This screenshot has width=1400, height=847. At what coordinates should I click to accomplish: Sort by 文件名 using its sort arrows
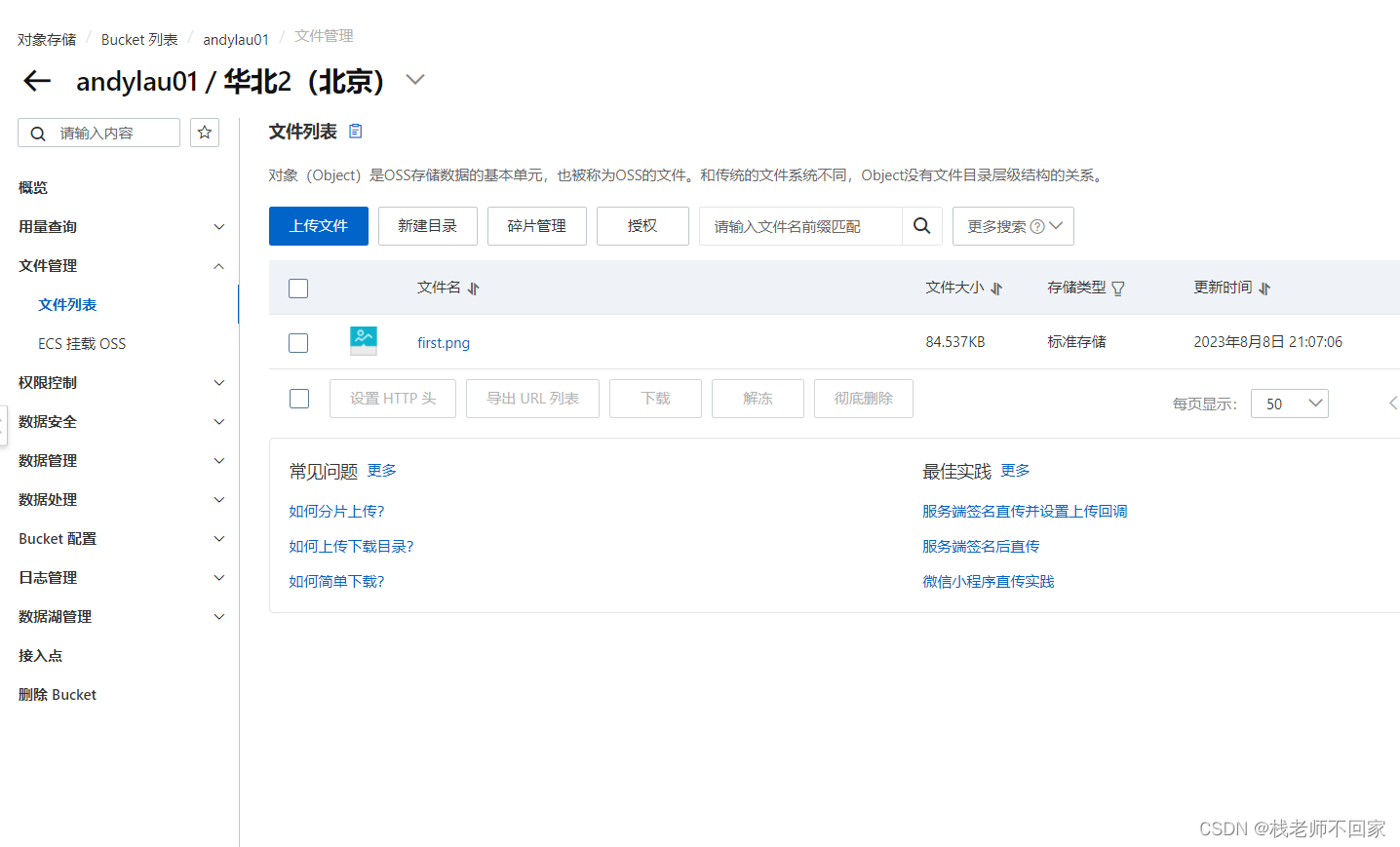click(x=474, y=289)
